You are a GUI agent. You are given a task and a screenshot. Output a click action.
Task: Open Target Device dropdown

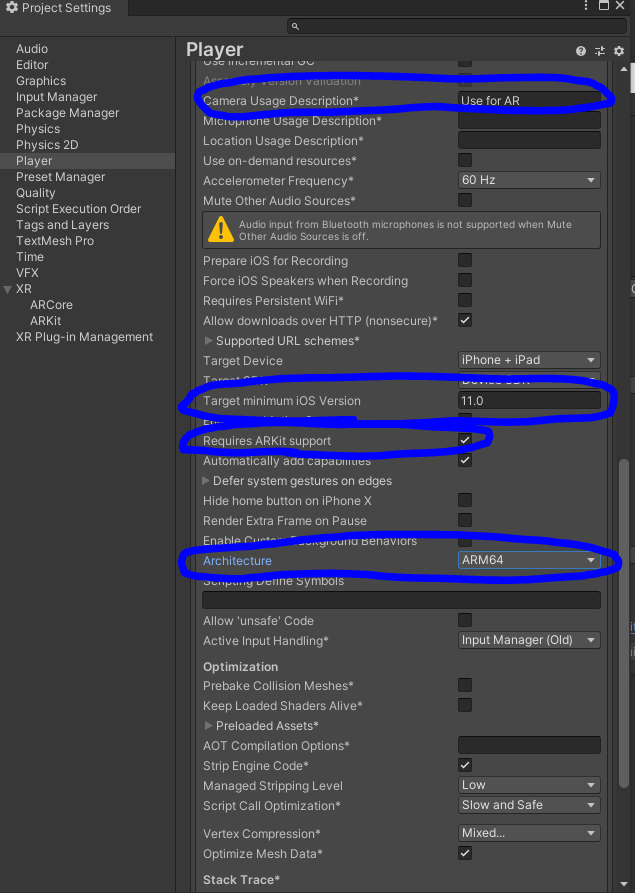click(529, 360)
